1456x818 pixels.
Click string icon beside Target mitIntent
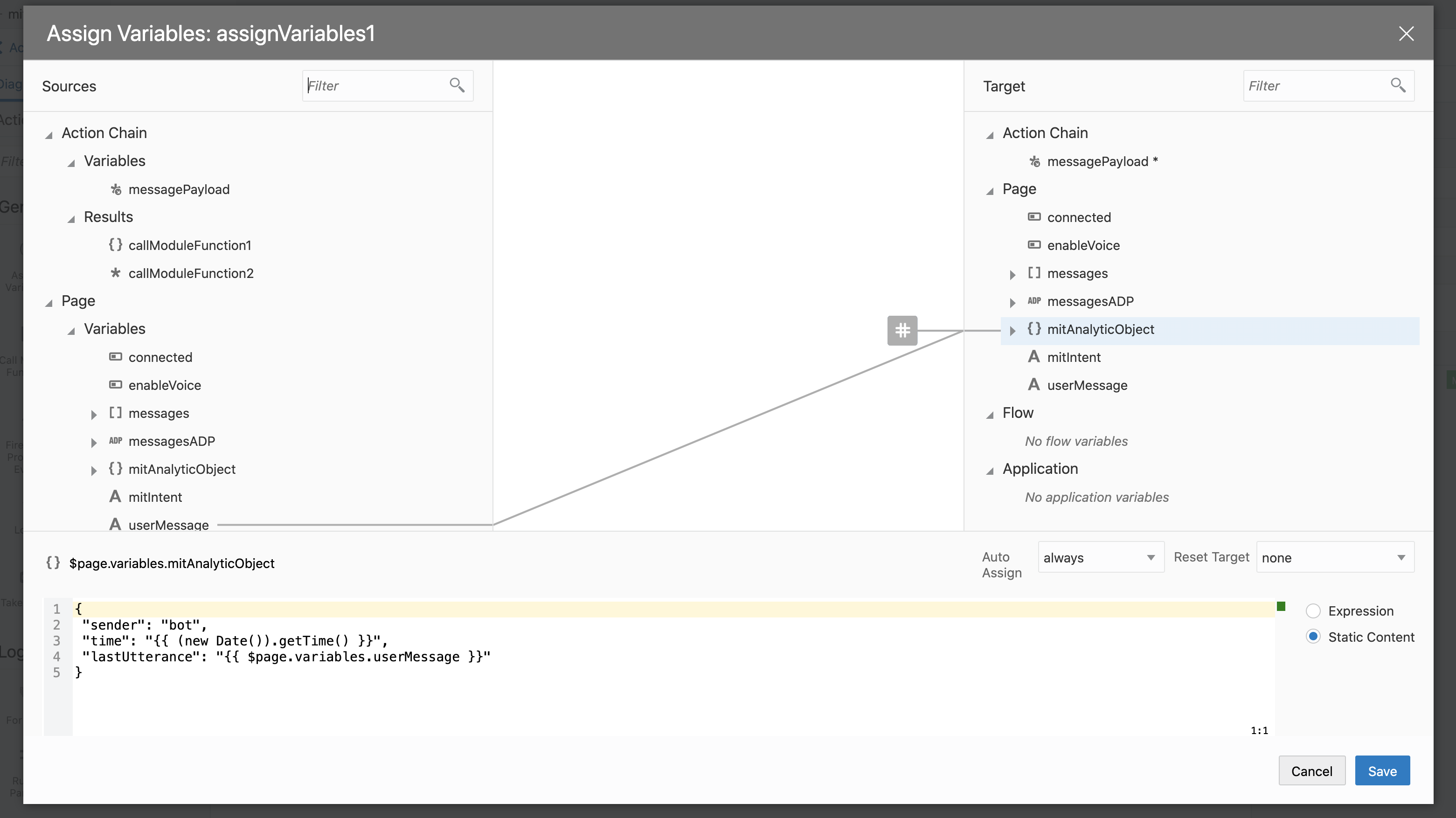coord(1034,357)
